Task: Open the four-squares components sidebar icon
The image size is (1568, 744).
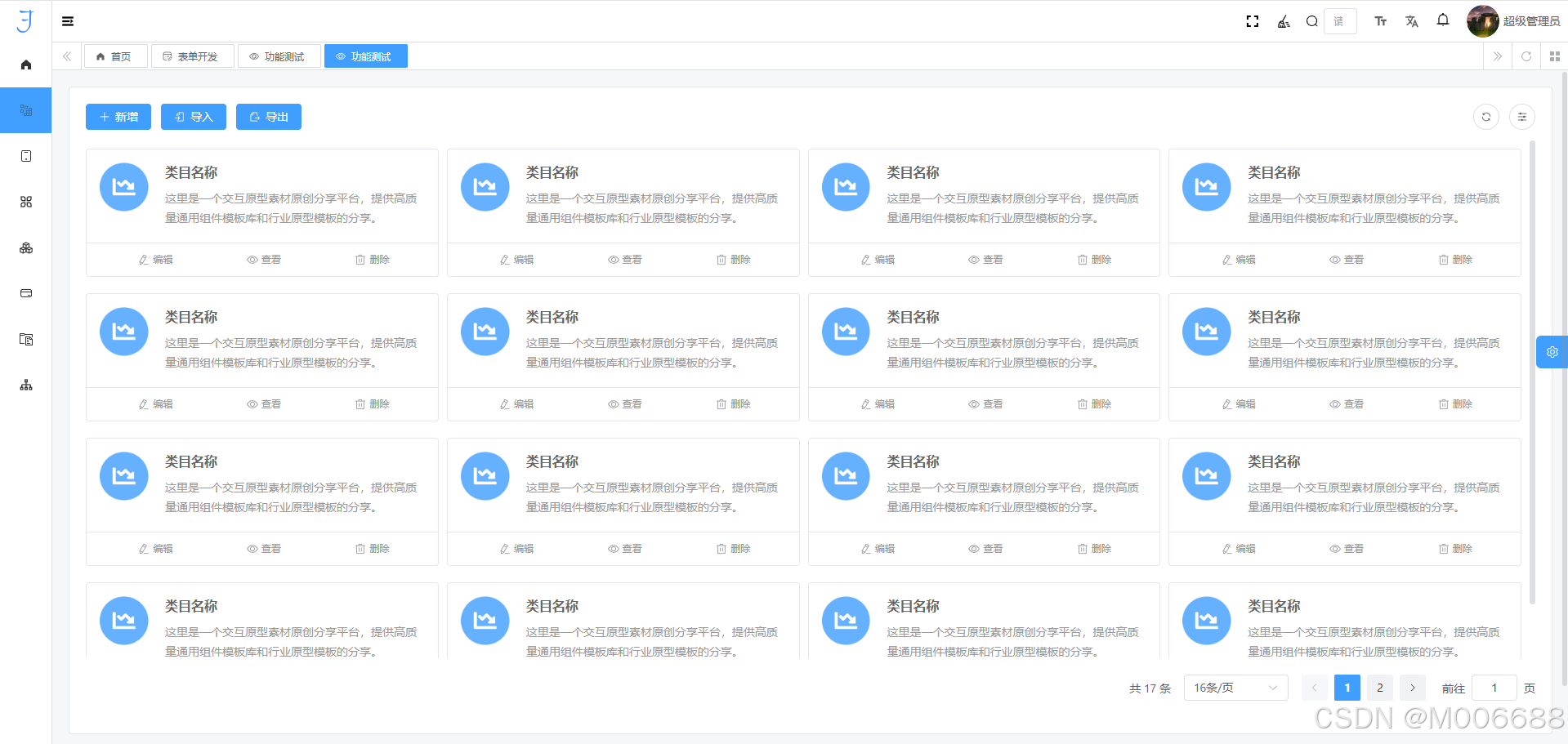Action: pyautogui.click(x=26, y=202)
